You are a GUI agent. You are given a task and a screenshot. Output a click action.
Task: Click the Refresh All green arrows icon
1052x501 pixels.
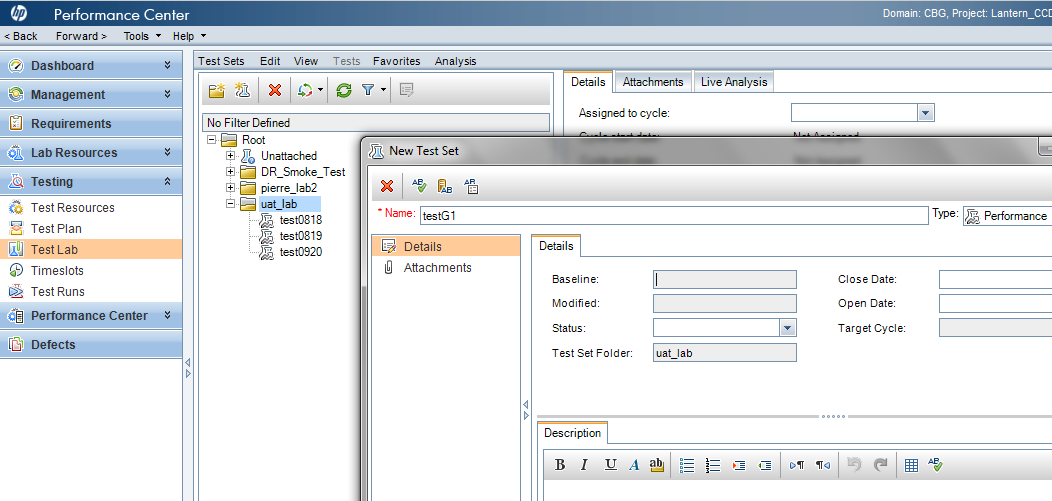344,90
